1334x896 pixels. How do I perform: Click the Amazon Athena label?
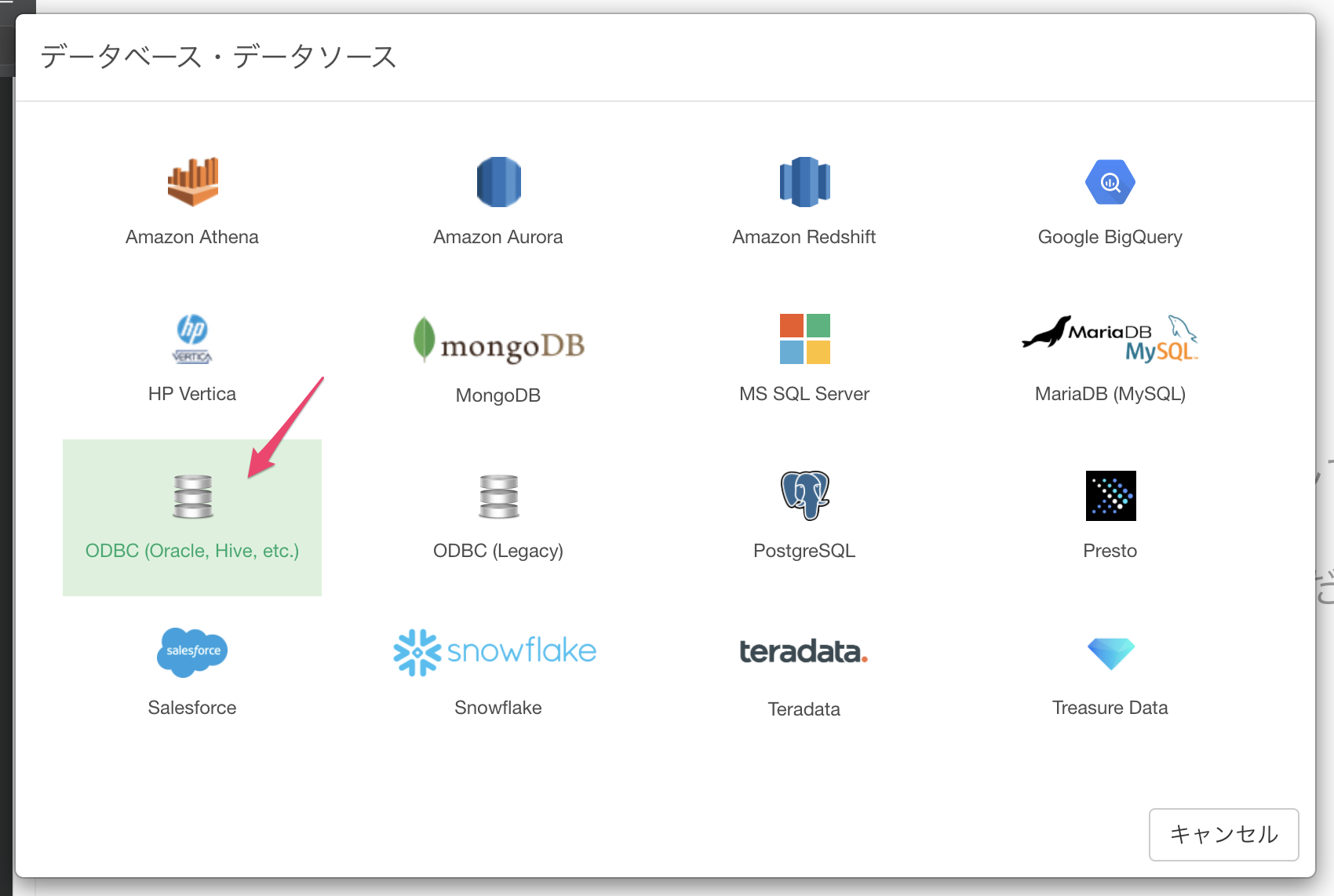(x=192, y=237)
